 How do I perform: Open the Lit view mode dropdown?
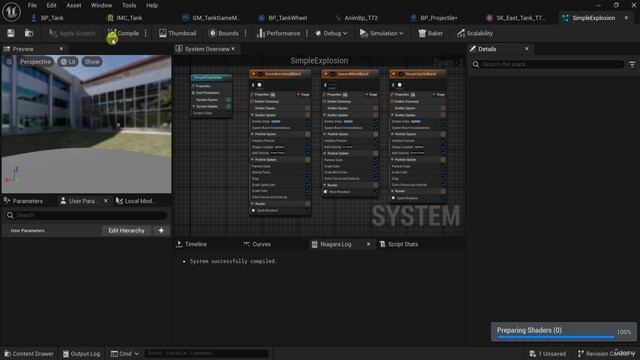tap(68, 62)
